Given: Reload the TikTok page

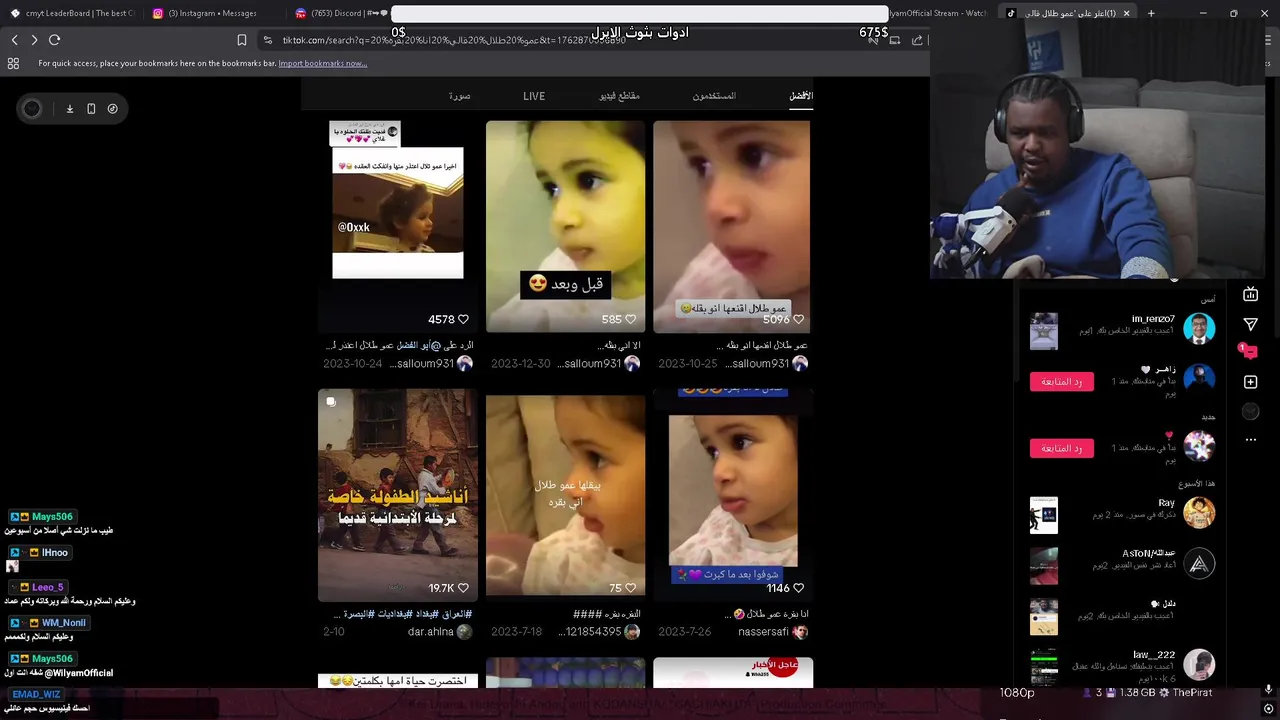Looking at the screenshot, I should 55,40.
